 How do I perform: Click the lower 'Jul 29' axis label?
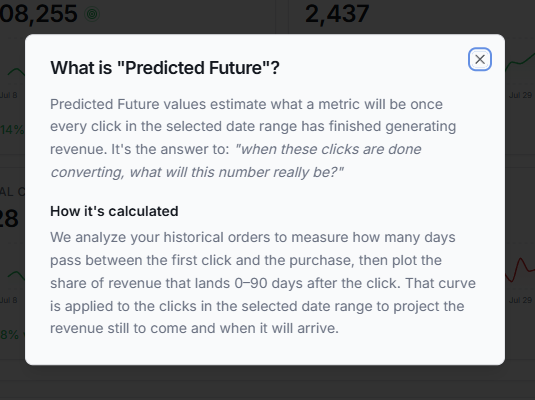(520, 300)
